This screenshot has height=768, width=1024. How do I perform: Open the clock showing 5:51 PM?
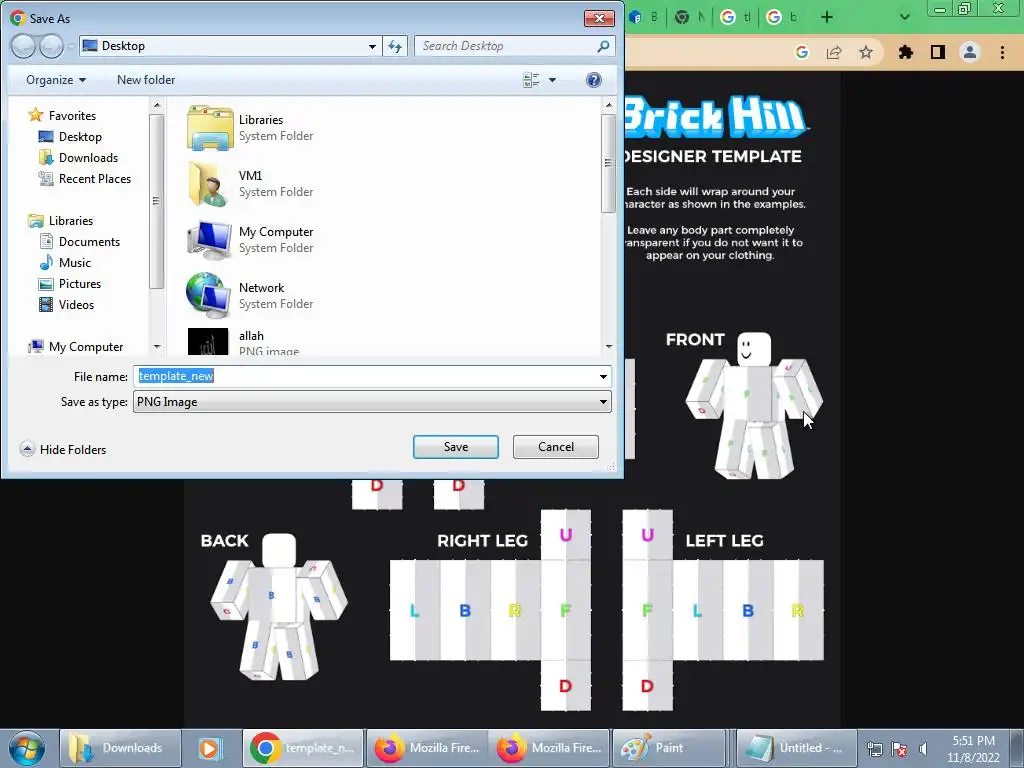(973, 749)
